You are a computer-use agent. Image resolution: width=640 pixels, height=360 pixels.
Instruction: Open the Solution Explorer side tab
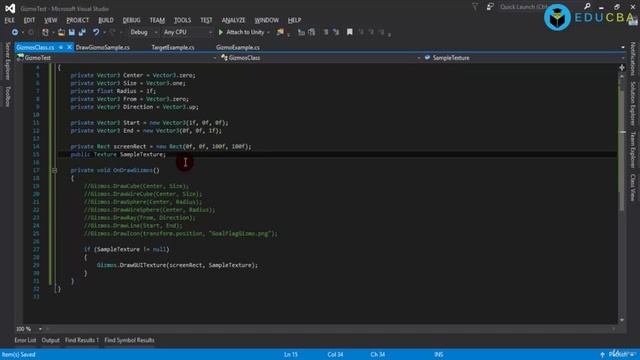(633, 103)
